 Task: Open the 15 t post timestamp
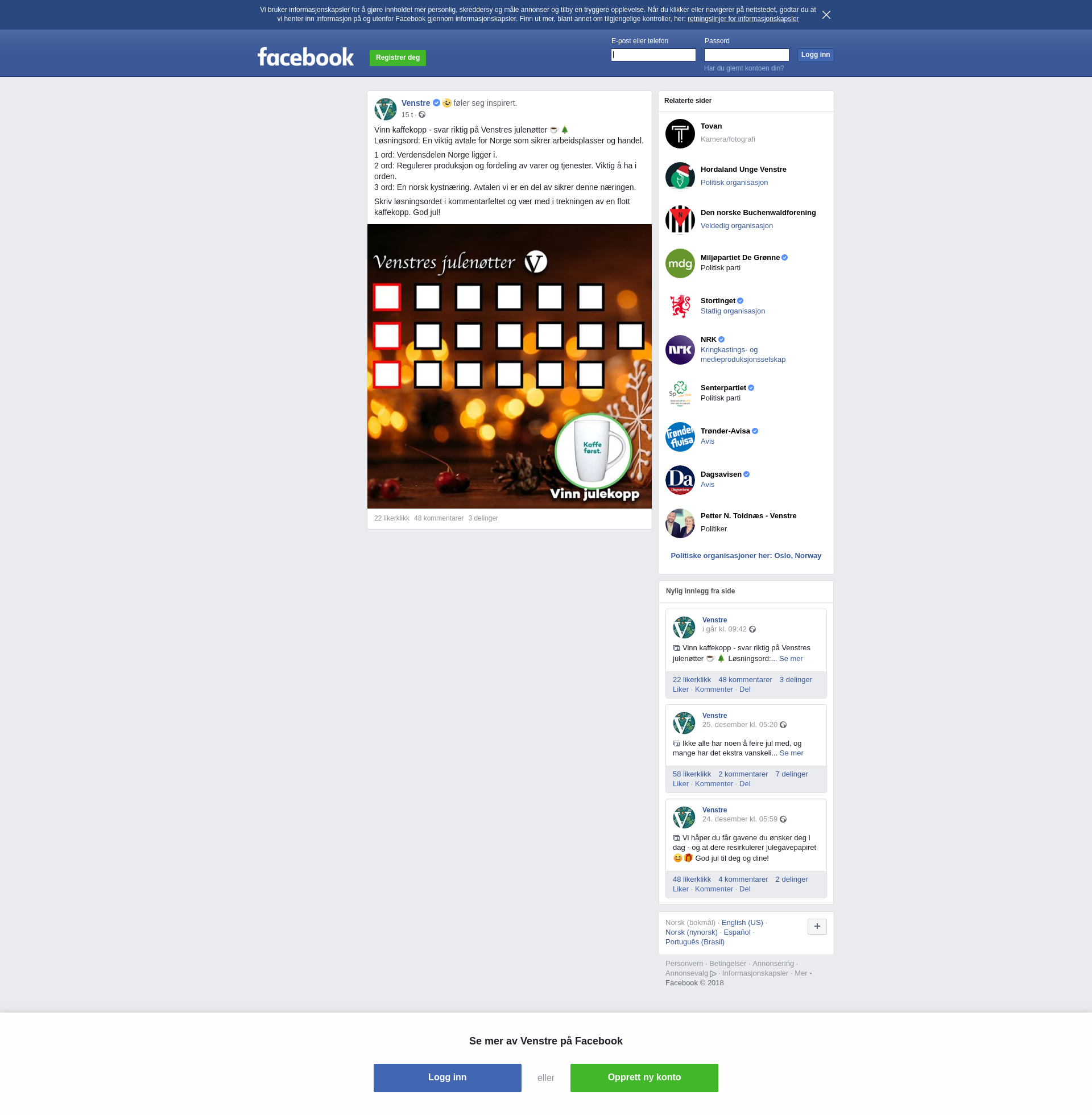(x=407, y=115)
